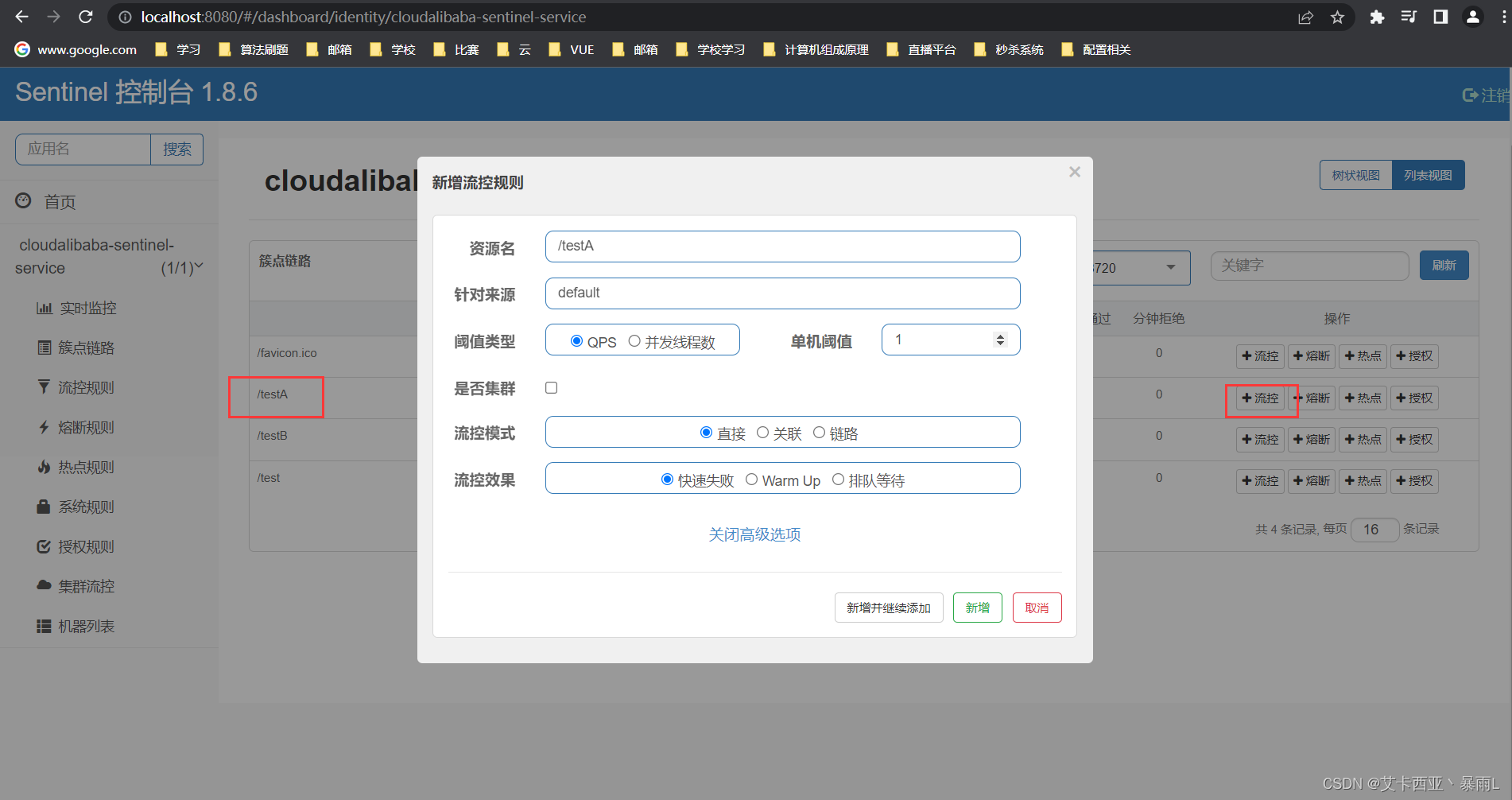Switch to 树状视图 tab
This screenshot has width=1512, height=800.
pos(1356,175)
